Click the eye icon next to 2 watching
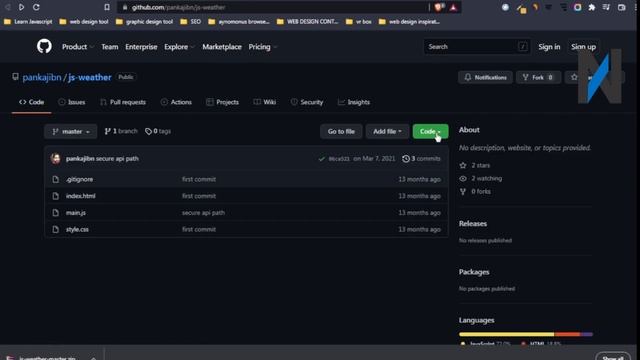Viewport: 640px width, 360px height. click(x=463, y=178)
